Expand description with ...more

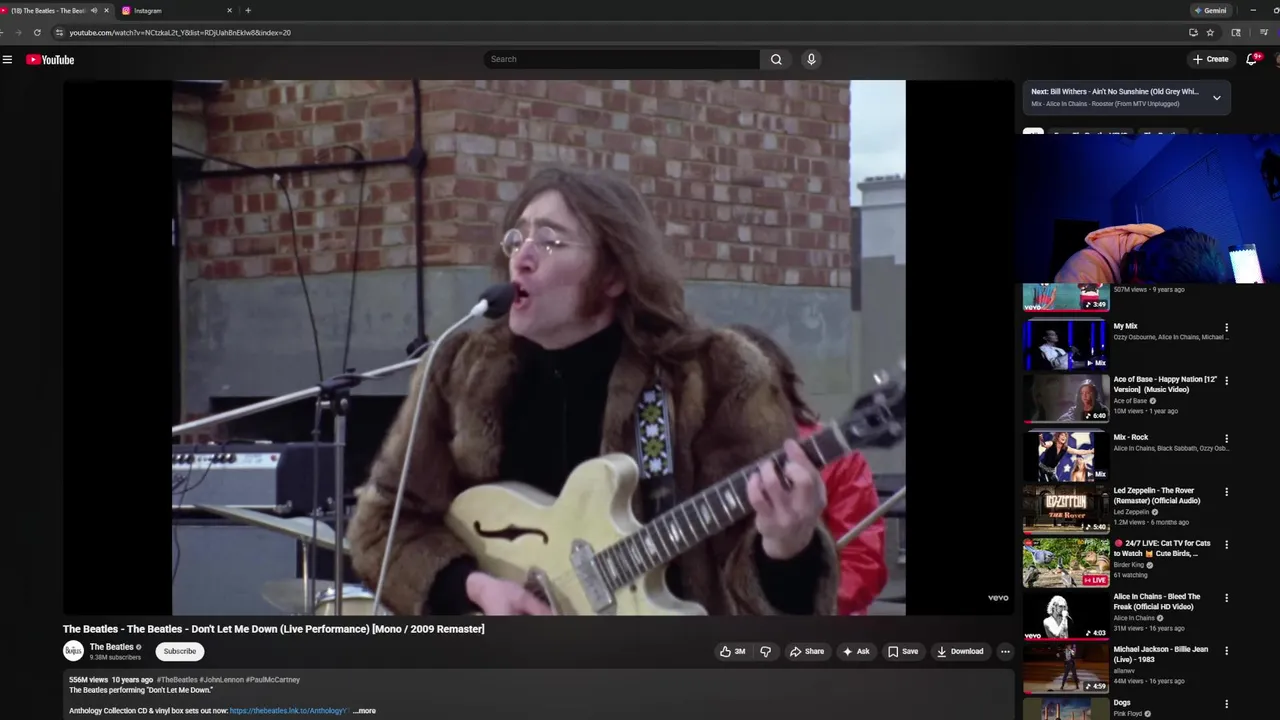coord(365,711)
